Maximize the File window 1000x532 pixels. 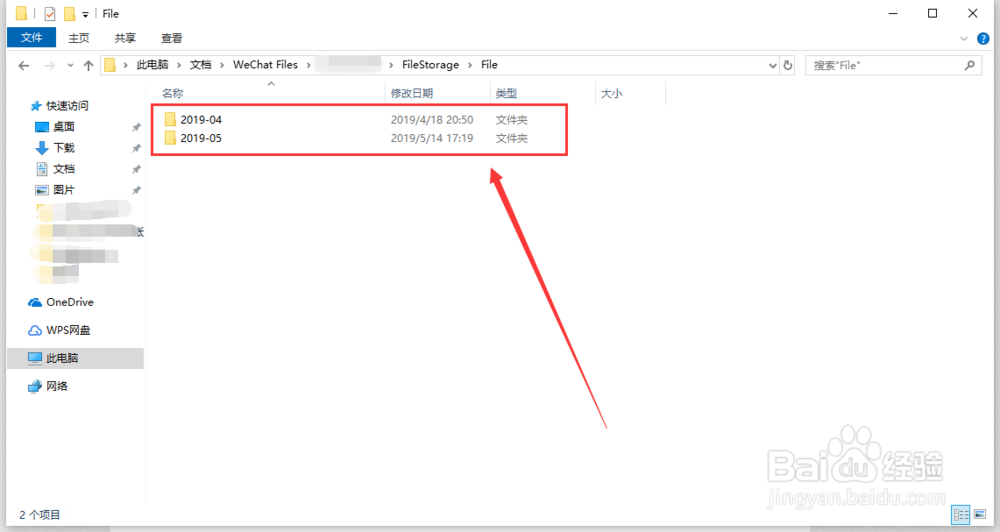coord(932,13)
